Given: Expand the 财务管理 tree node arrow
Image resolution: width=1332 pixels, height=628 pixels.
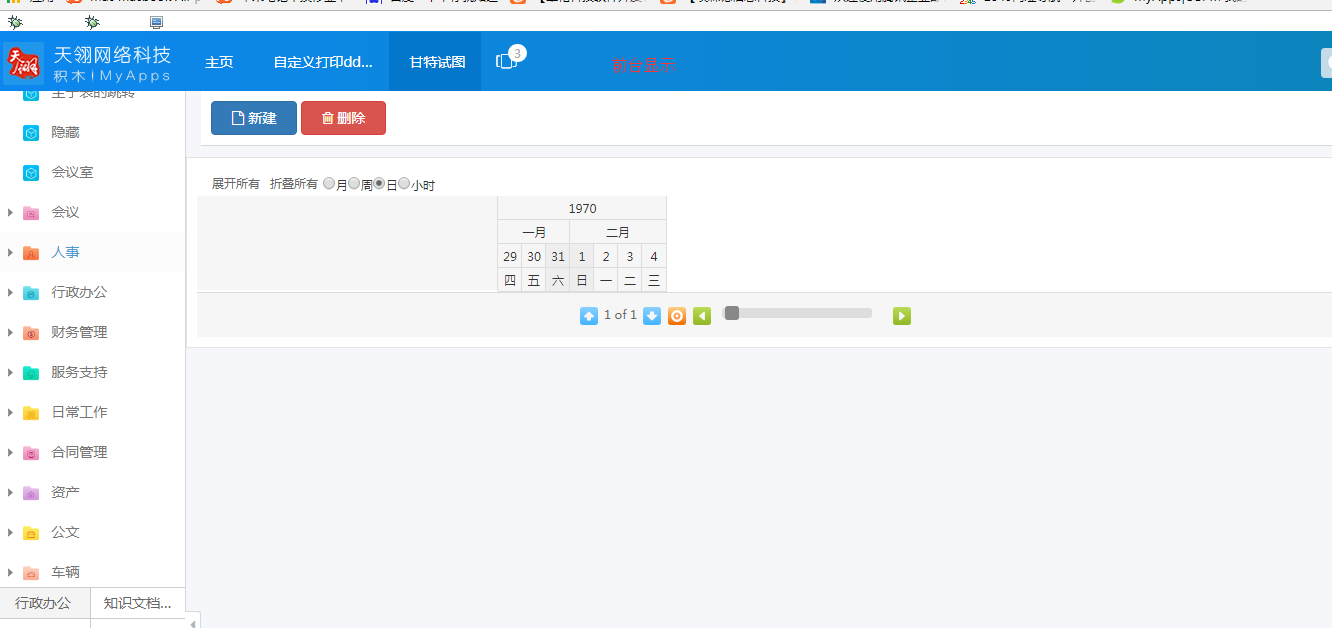Looking at the screenshot, I should [10, 332].
